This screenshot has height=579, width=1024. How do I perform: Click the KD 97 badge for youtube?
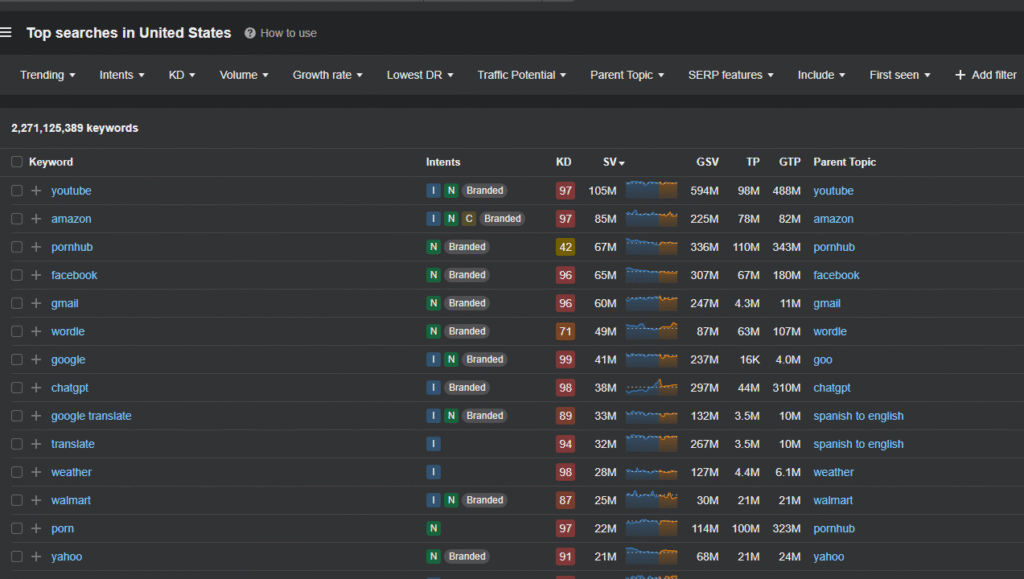click(565, 191)
